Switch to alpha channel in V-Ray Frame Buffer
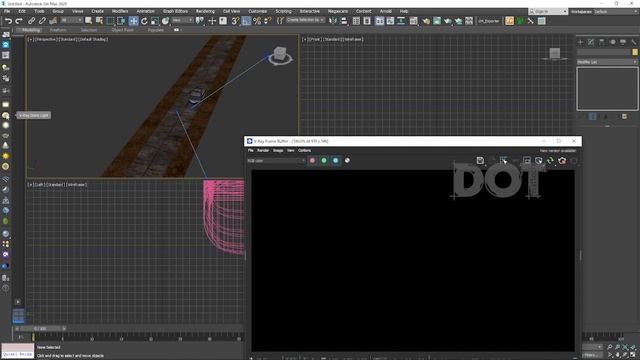The height and width of the screenshot is (360, 640). tap(347, 161)
